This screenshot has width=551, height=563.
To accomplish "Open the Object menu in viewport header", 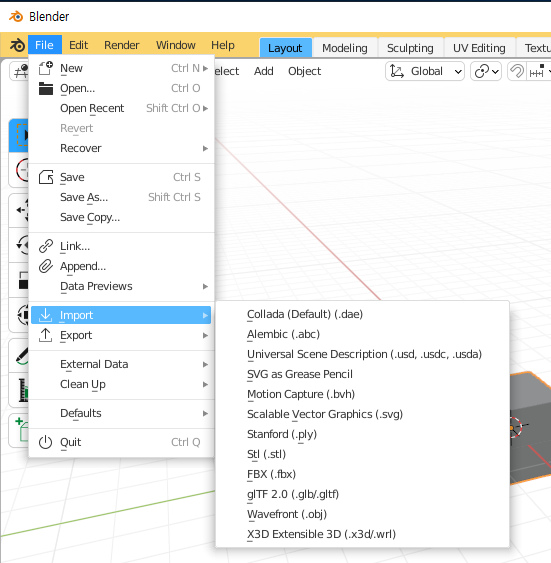I will tap(305, 71).
